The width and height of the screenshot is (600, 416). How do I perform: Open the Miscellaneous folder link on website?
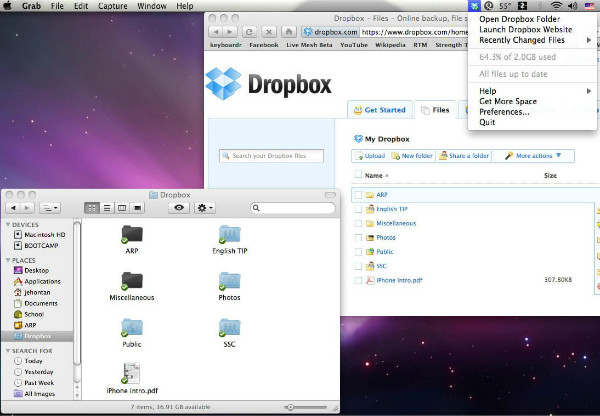point(396,223)
